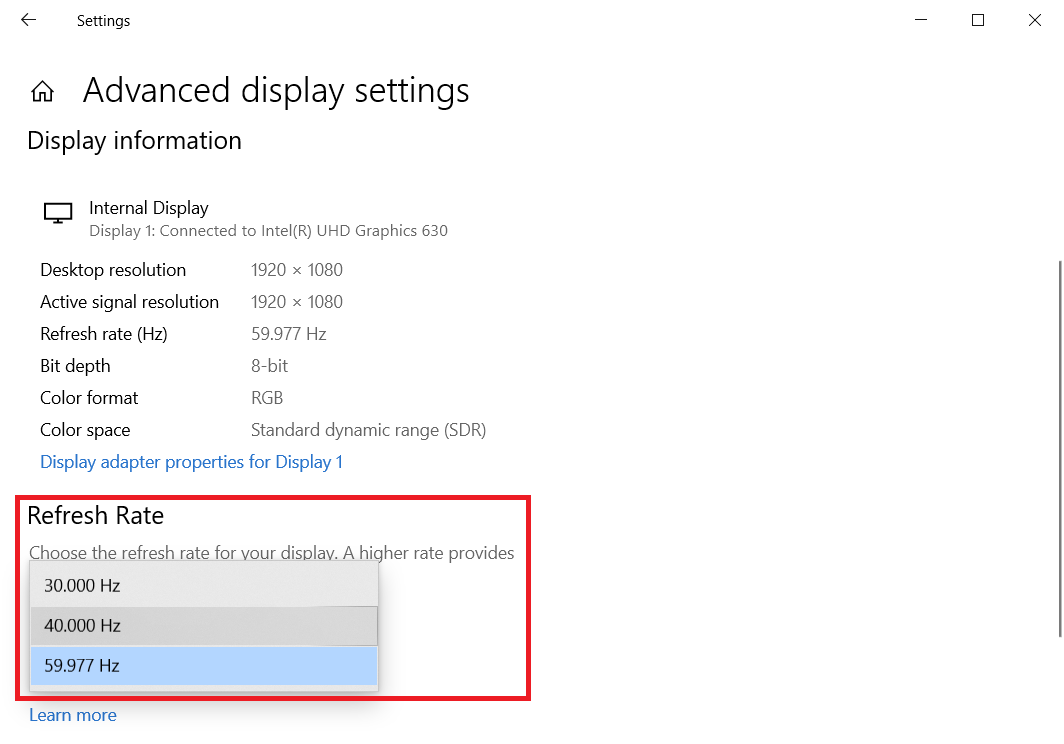1064x744 pixels.
Task: Close the Settings window
Action: pyautogui.click(x=1035, y=20)
